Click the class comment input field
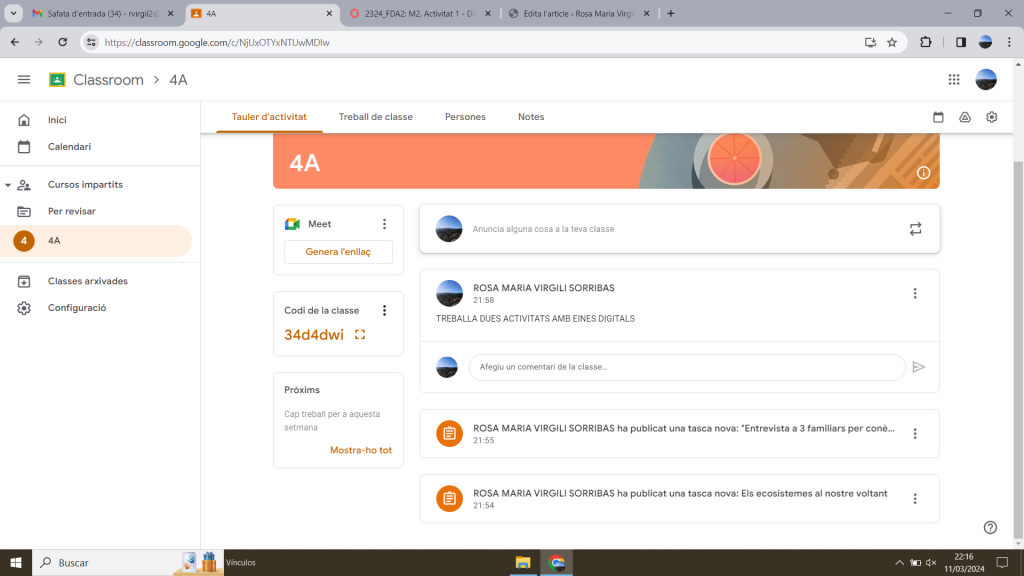 pos(686,367)
